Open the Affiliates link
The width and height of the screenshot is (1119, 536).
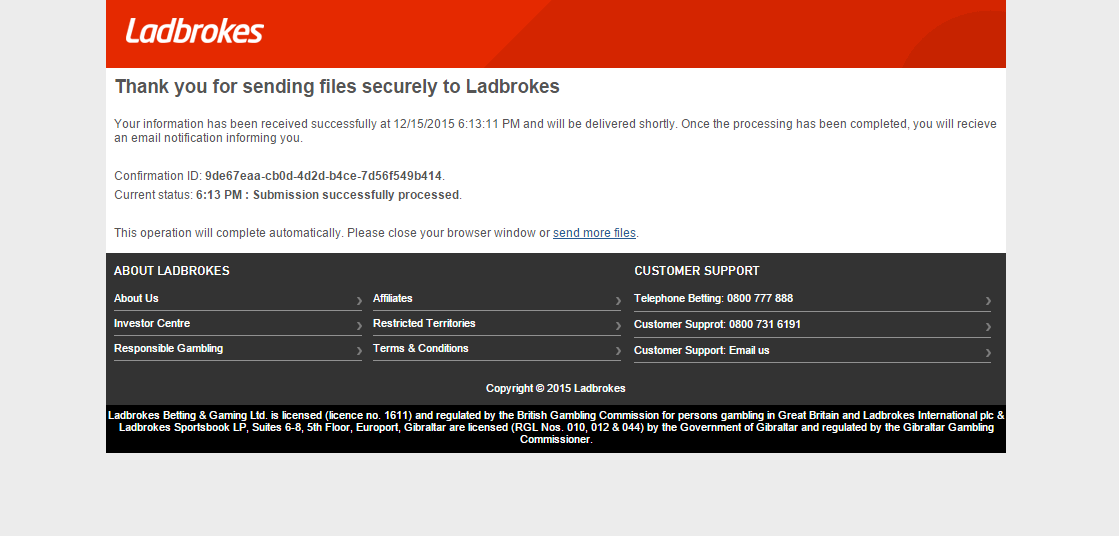coord(393,298)
